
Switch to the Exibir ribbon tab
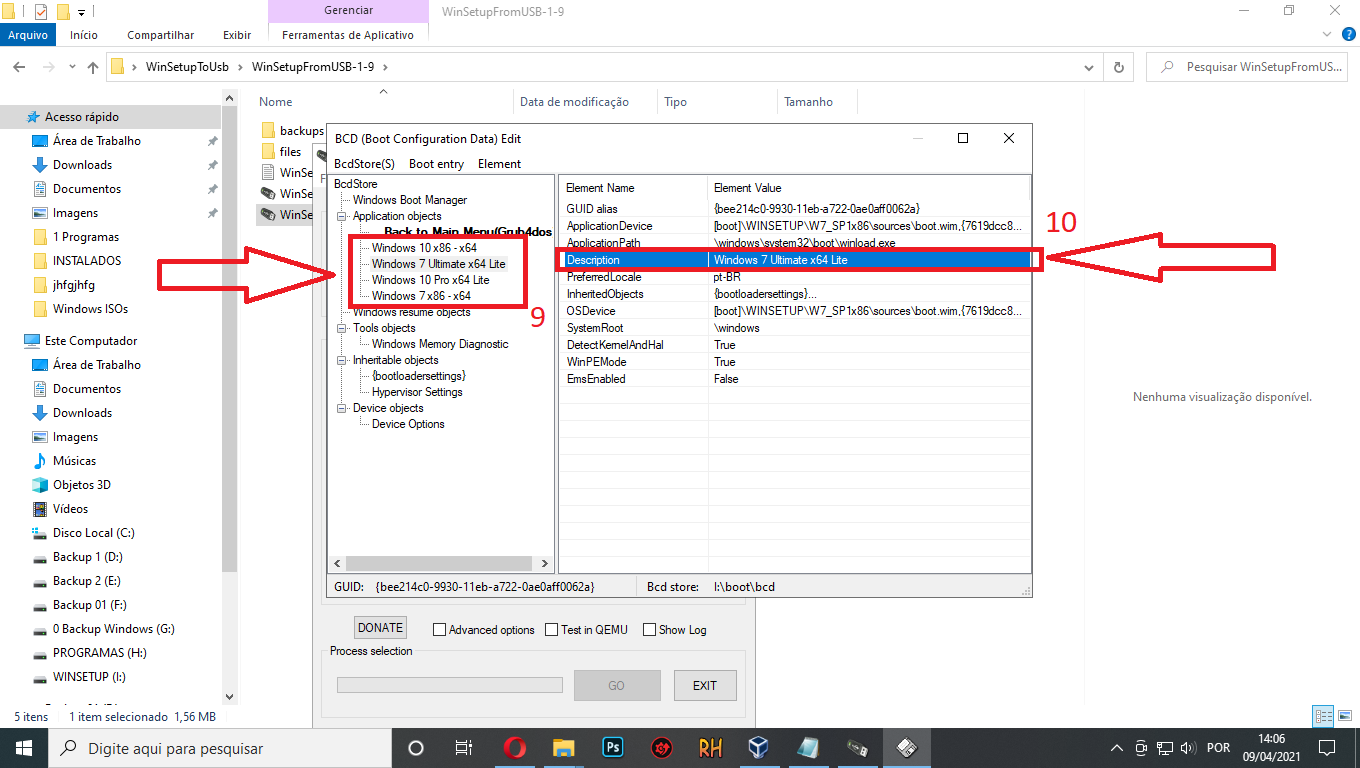tap(237, 35)
